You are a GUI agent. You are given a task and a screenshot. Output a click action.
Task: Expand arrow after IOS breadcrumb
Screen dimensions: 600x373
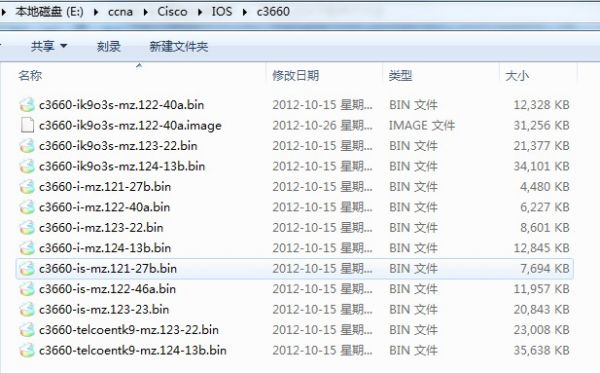245,12
